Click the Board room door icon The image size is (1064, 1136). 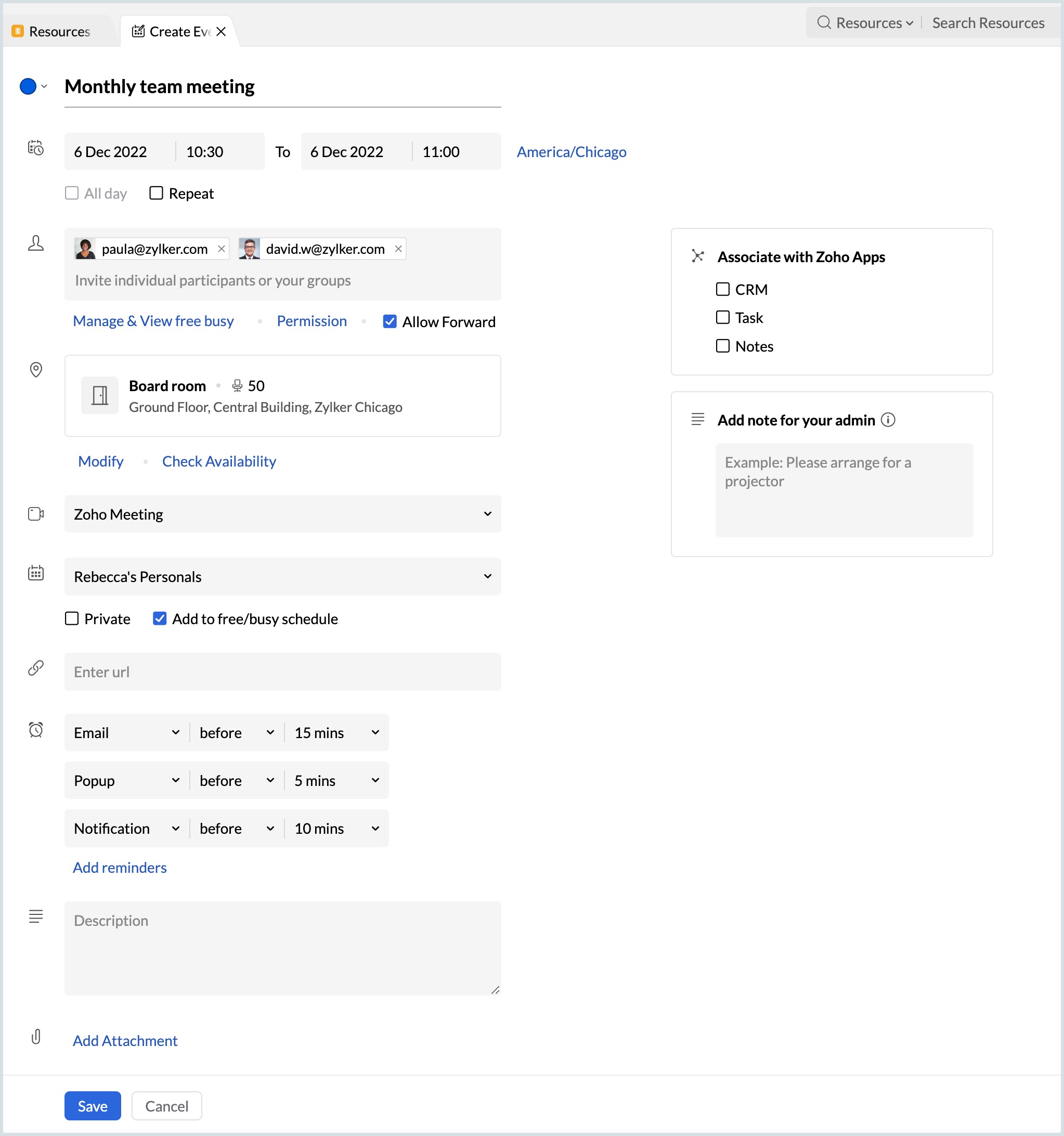(x=100, y=395)
